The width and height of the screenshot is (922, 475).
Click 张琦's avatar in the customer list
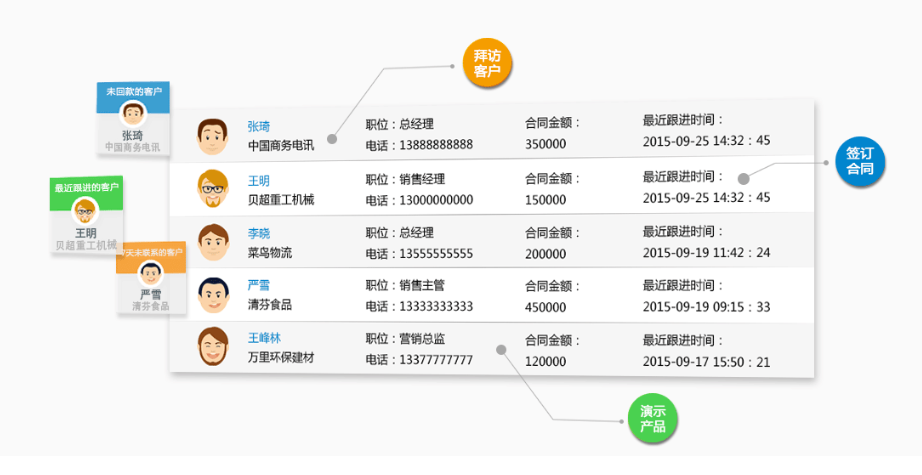click(x=212, y=135)
